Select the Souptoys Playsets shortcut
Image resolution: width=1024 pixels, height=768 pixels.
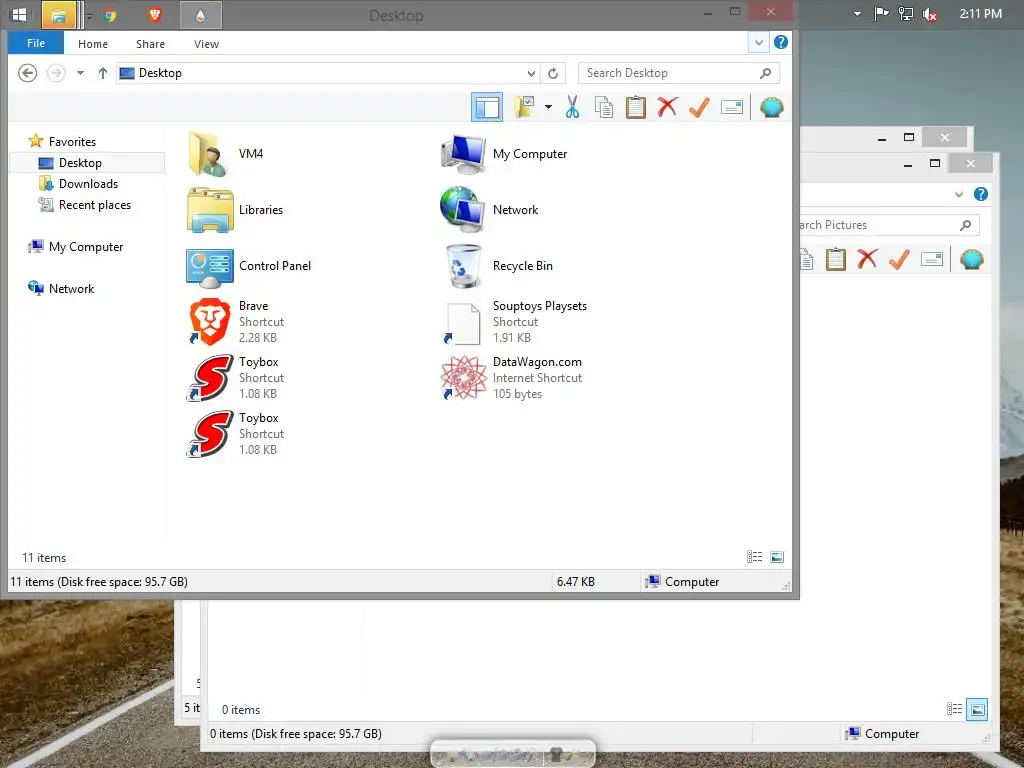513,321
